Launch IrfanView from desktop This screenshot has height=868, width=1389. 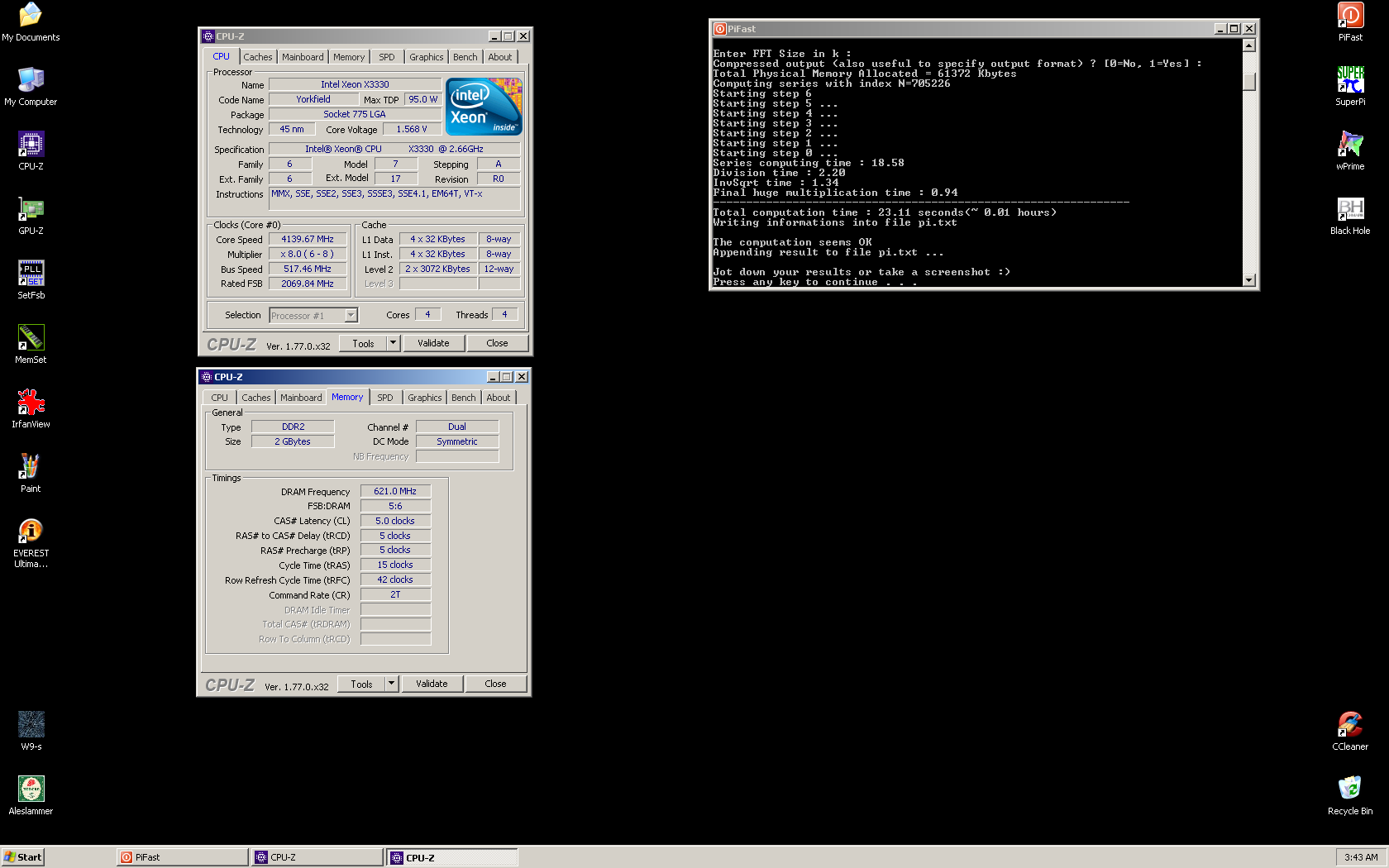click(x=31, y=408)
